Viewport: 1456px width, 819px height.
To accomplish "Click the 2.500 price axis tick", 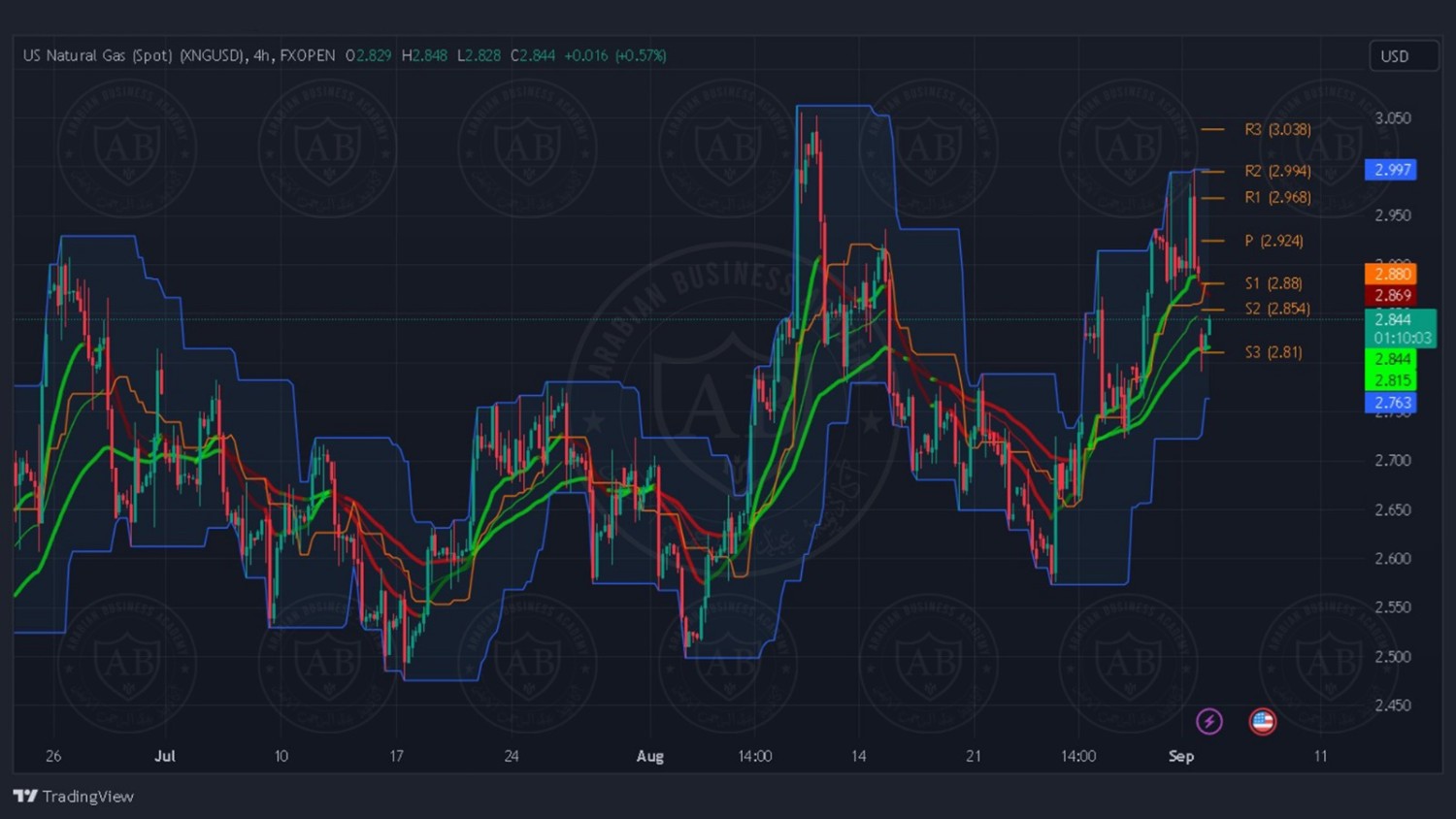I will [1393, 656].
